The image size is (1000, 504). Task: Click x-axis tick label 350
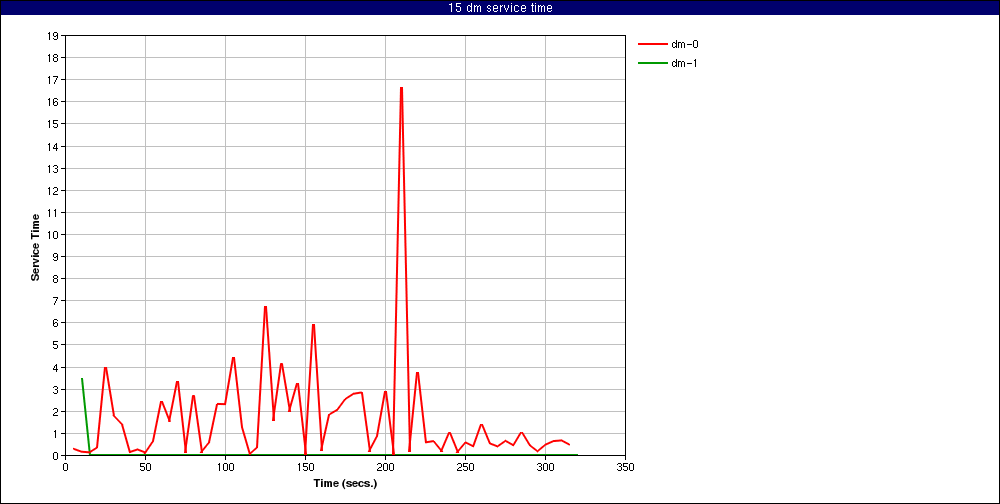coord(626,467)
